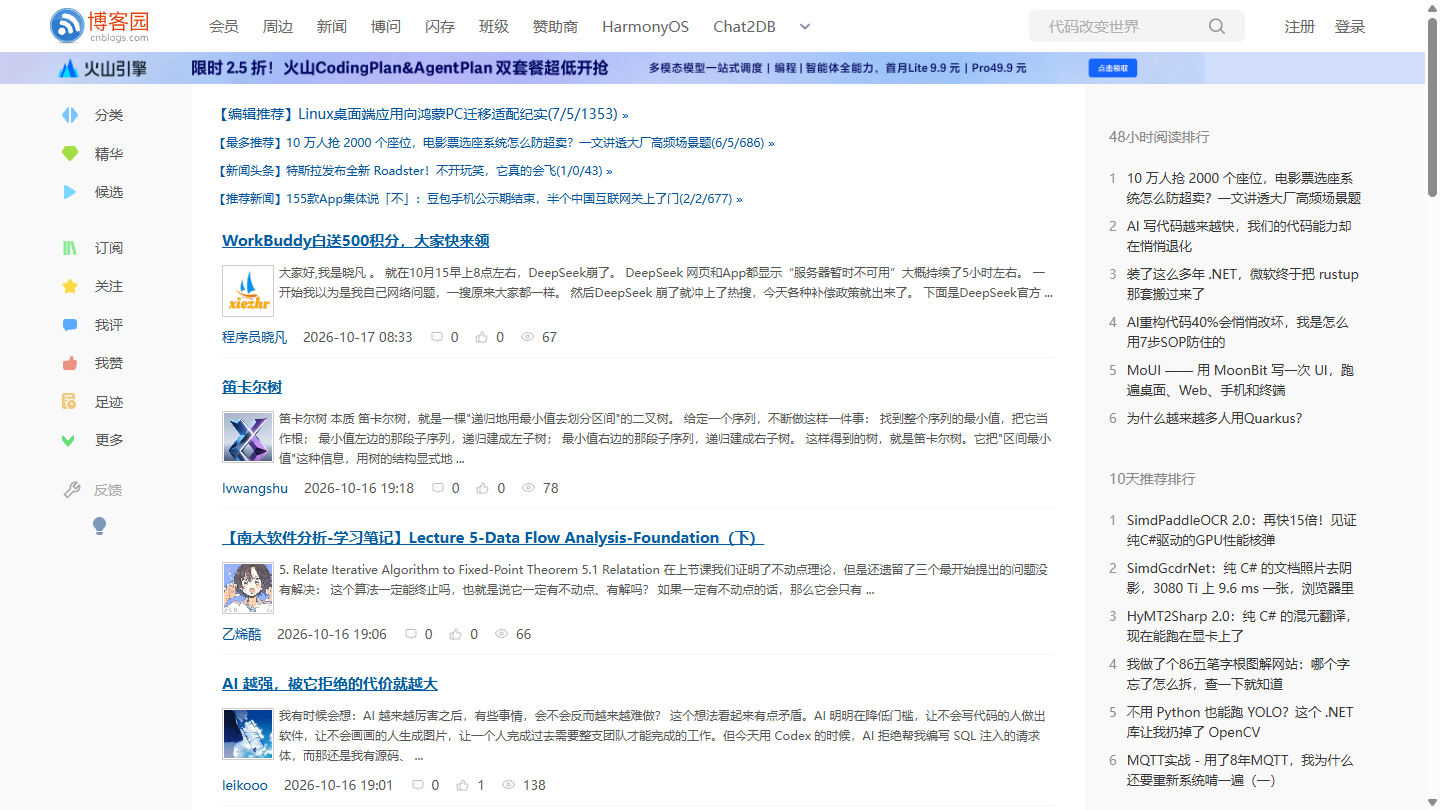Open the Chat2DB navigation item
The height and width of the screenshot is (810, 1440).
pyautogui.click(x=744, y=27)
